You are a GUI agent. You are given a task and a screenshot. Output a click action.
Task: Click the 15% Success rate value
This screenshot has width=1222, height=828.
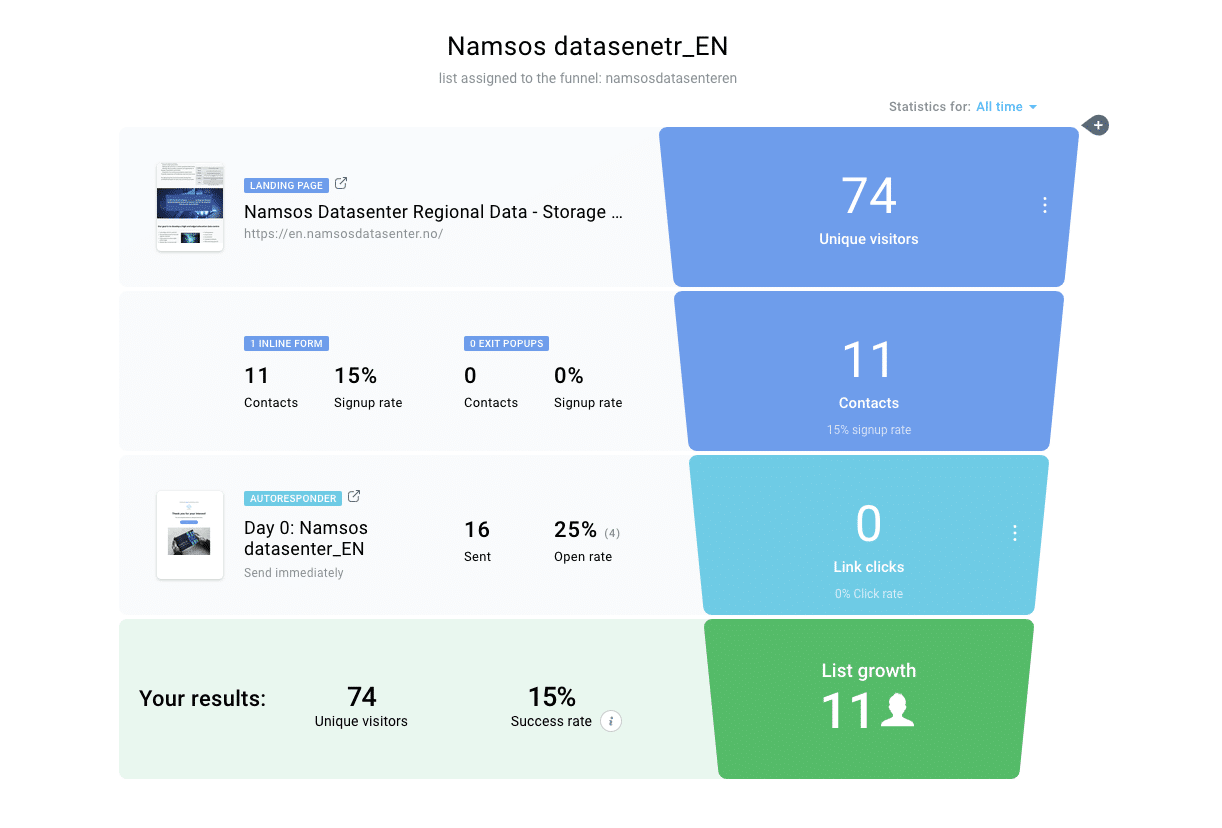tap(552, 696)
